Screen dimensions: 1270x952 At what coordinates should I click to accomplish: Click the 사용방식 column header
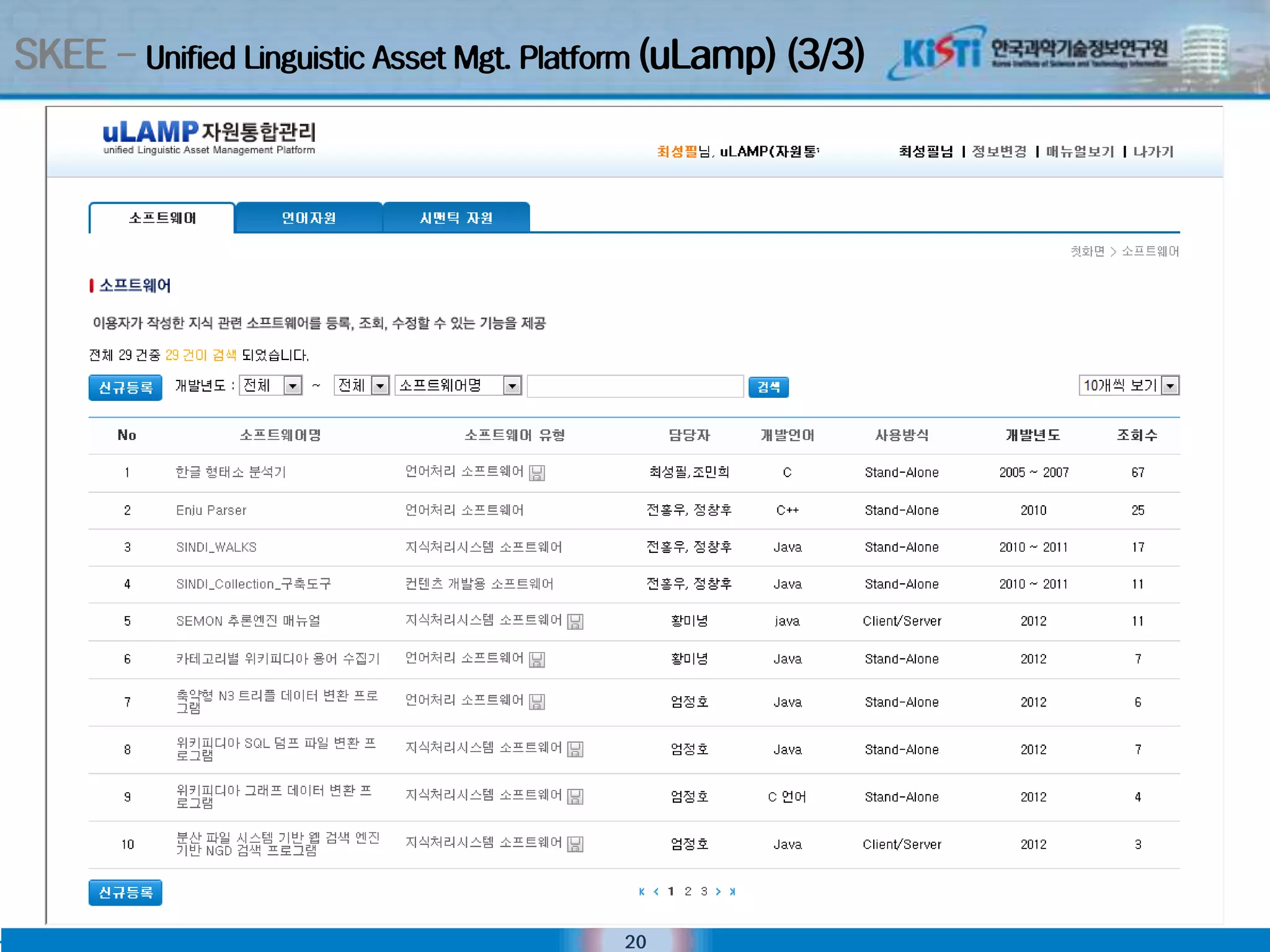[902, 435]
